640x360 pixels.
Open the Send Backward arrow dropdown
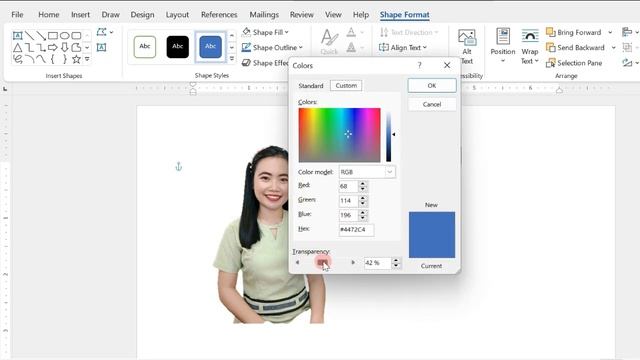click(613, 48)
